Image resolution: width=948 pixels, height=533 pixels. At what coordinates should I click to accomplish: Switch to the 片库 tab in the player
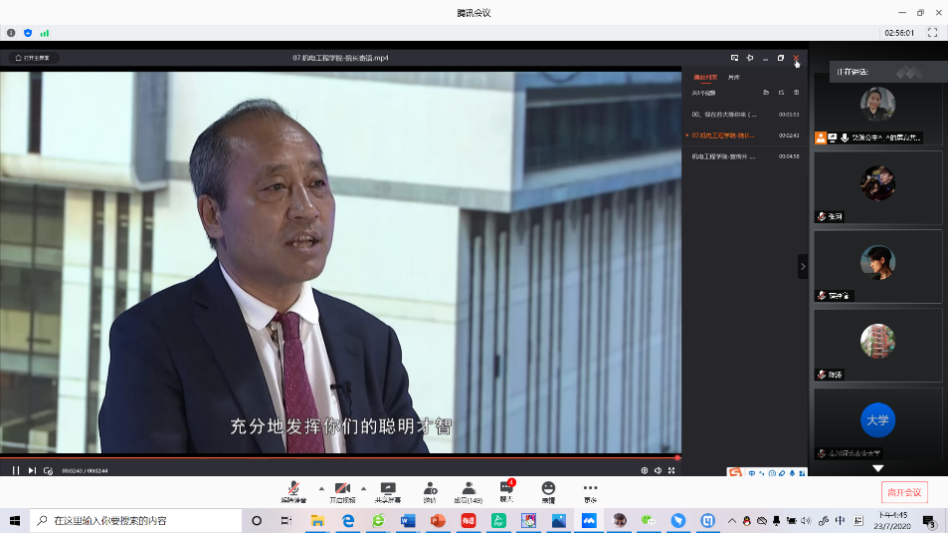point(734,77)
